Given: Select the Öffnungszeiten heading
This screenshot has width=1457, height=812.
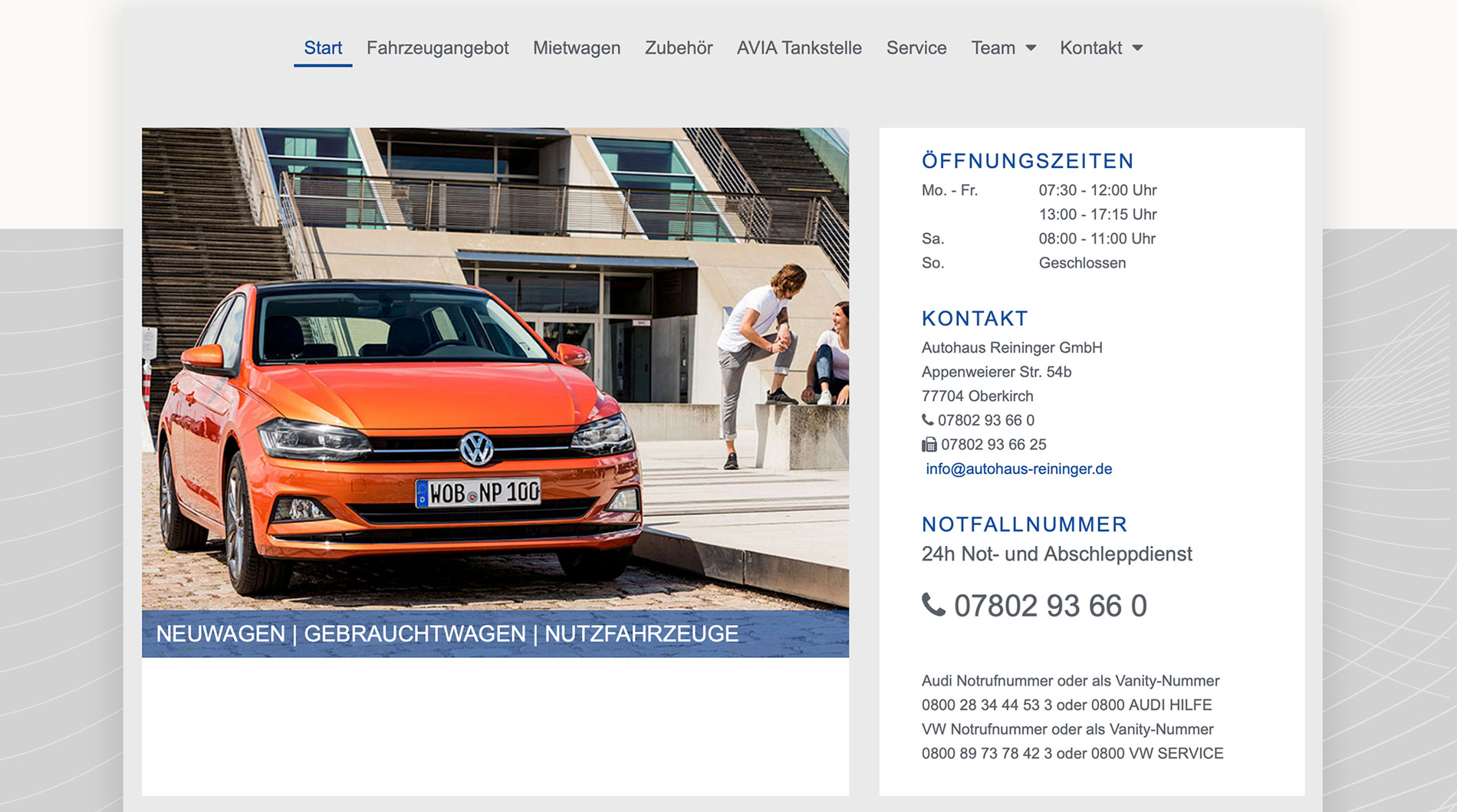Looking at the screenshot, I should pos(1028,161).
